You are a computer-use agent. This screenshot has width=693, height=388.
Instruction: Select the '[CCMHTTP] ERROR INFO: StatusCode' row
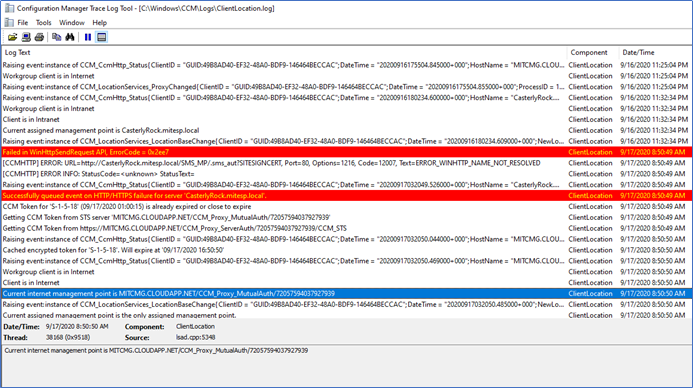click(346, 174)
